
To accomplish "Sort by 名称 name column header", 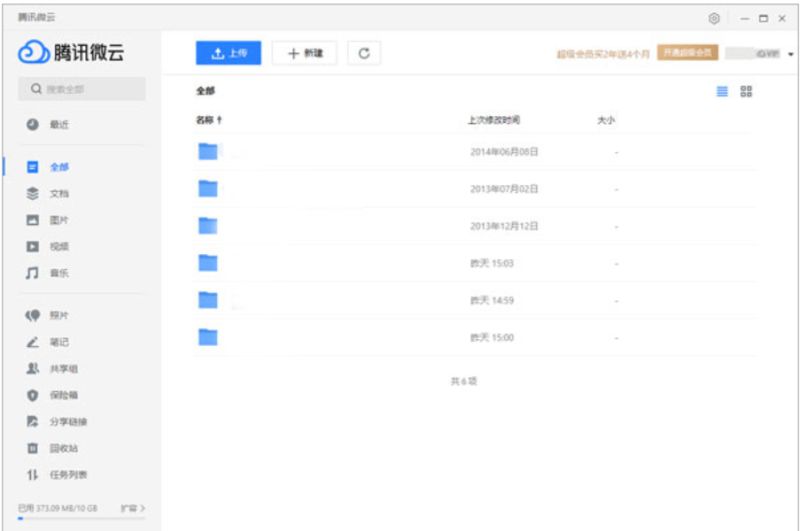I will (209, 120).
